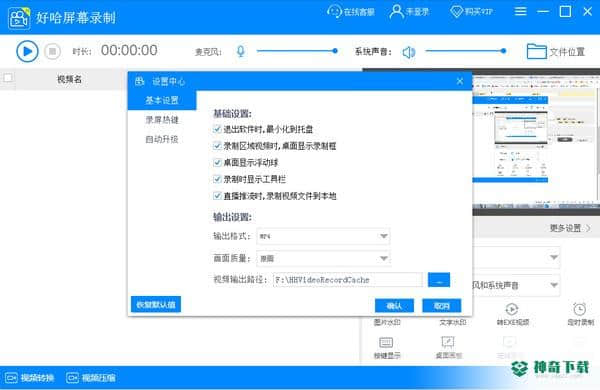Open the 文件位置 folder icon
The image size is (600, 390).
[536, 51]
